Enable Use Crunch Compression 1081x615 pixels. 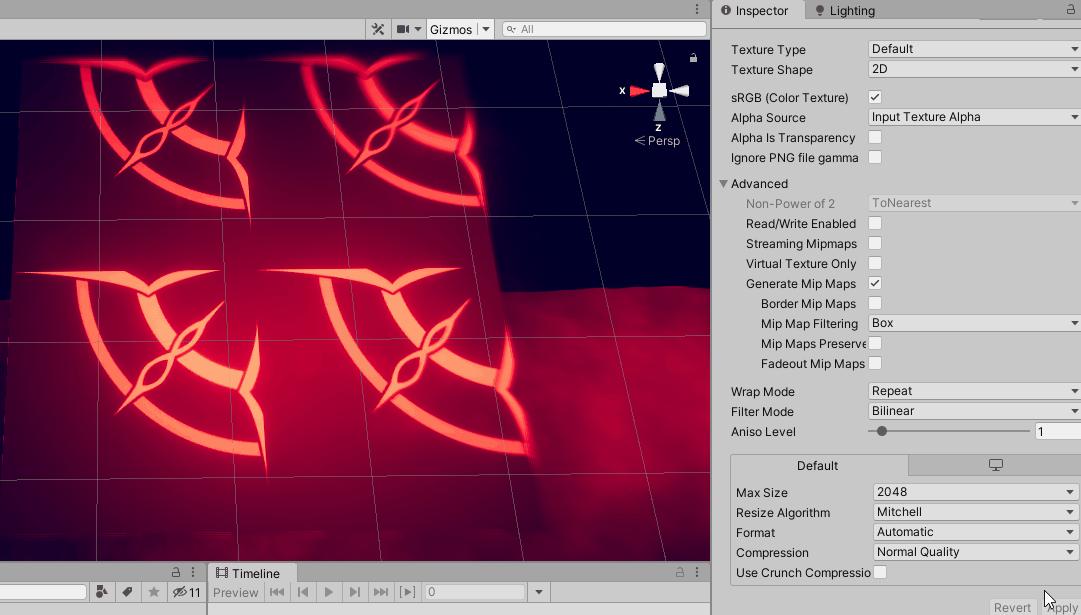[879, 572]
